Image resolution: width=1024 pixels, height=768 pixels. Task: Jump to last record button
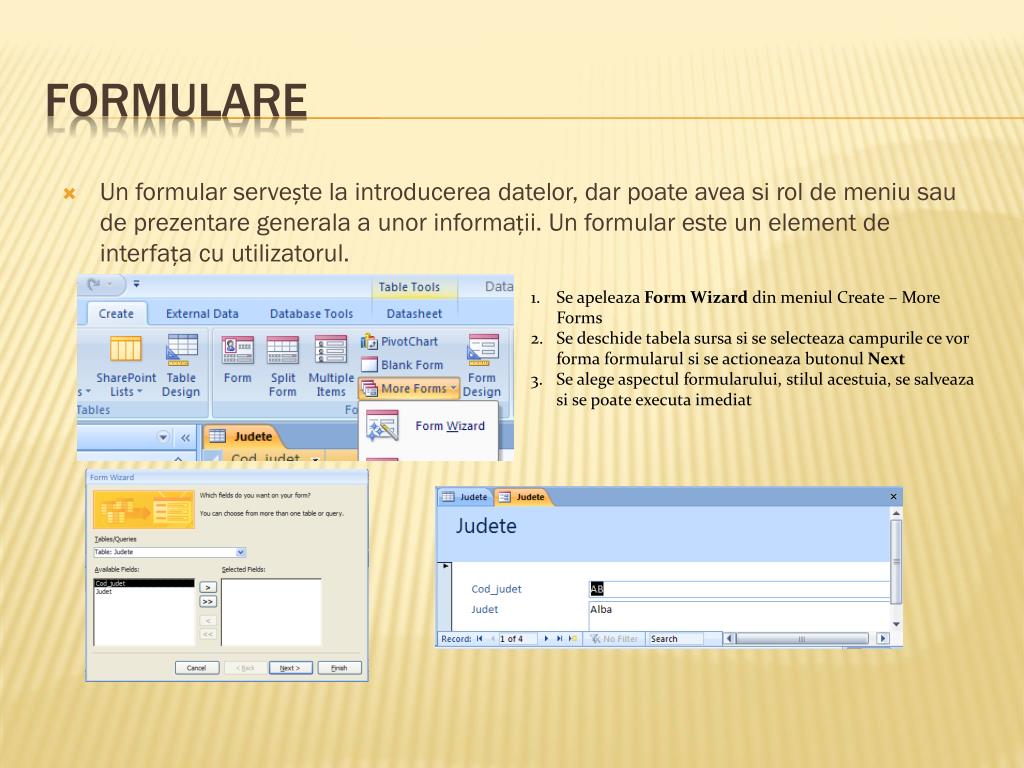click(x=560, y=639)
